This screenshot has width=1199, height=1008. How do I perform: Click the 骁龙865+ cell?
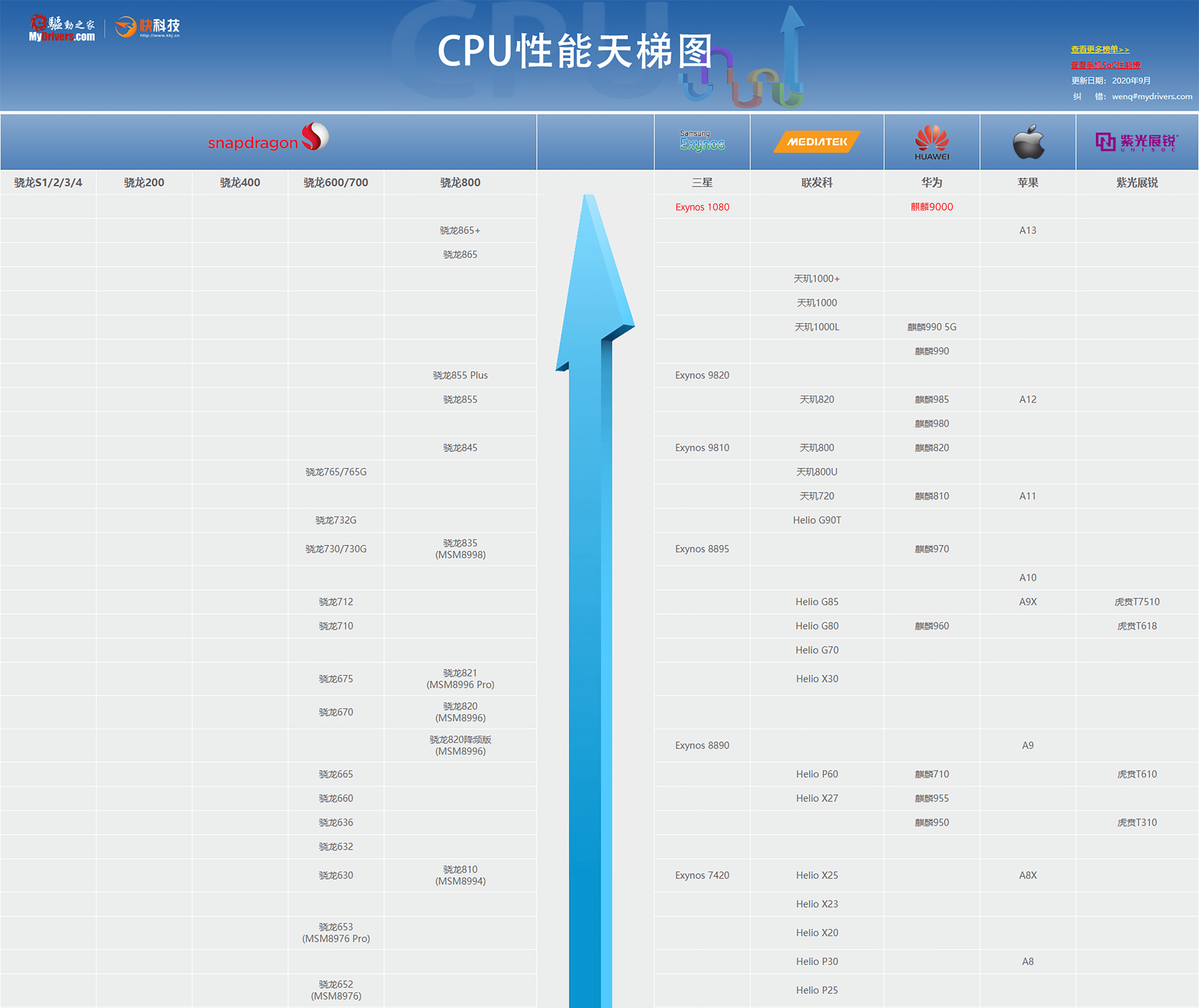pyautogui.click(x=460, y=230)
